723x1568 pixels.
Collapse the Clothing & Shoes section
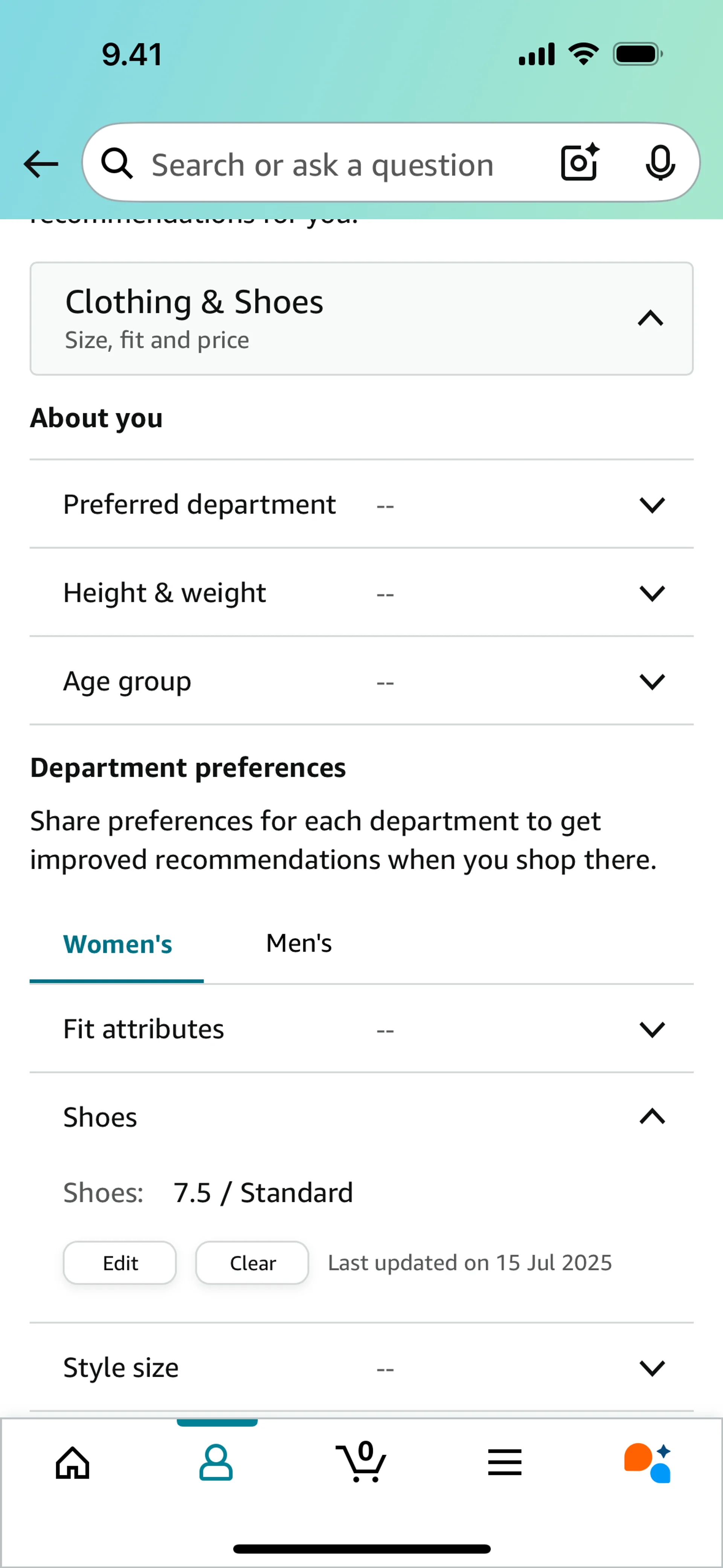point(650,318)
